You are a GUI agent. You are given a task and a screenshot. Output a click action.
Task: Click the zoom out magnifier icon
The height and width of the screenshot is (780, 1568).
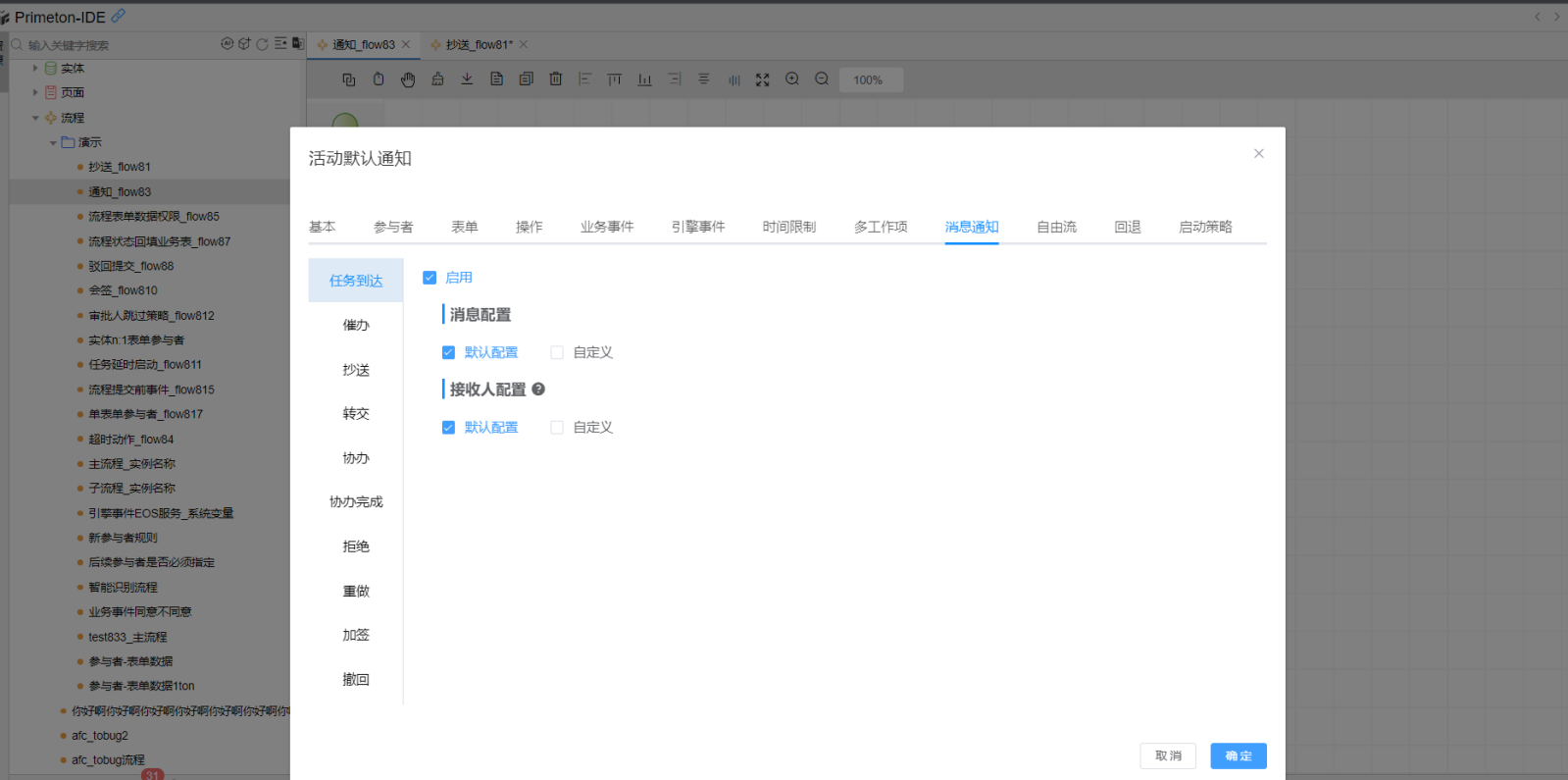point(822,79)
